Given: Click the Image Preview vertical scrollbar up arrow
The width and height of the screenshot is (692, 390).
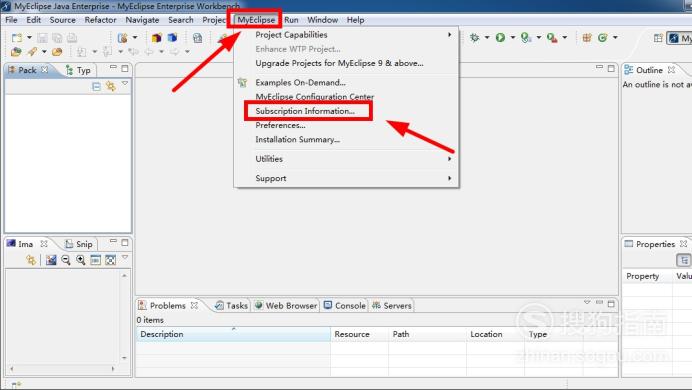Looking at the screenshot, I should [x=124, y=276].
